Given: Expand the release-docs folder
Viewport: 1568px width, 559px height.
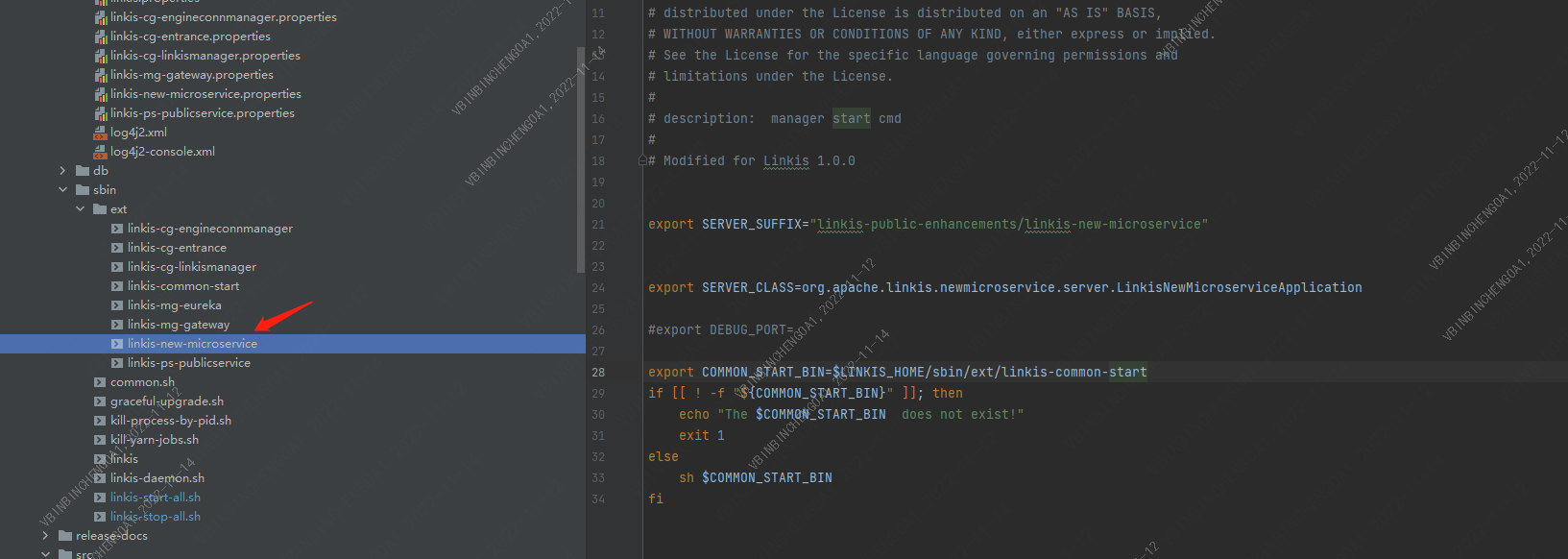Looking at the screenshot, I should tap(46, 536).
